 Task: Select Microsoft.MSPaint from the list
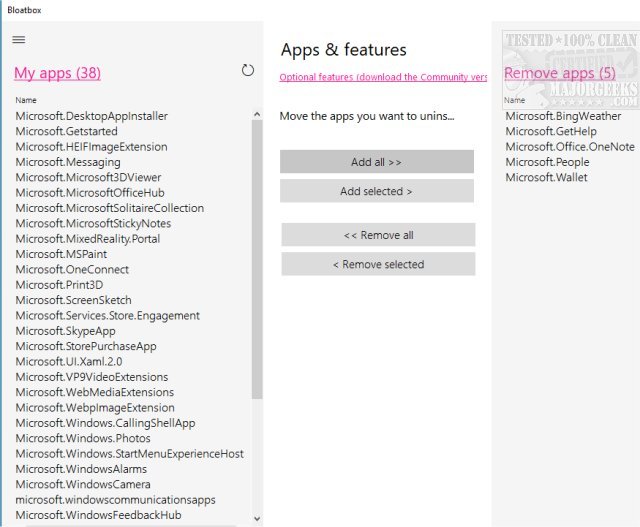[61, 254]
